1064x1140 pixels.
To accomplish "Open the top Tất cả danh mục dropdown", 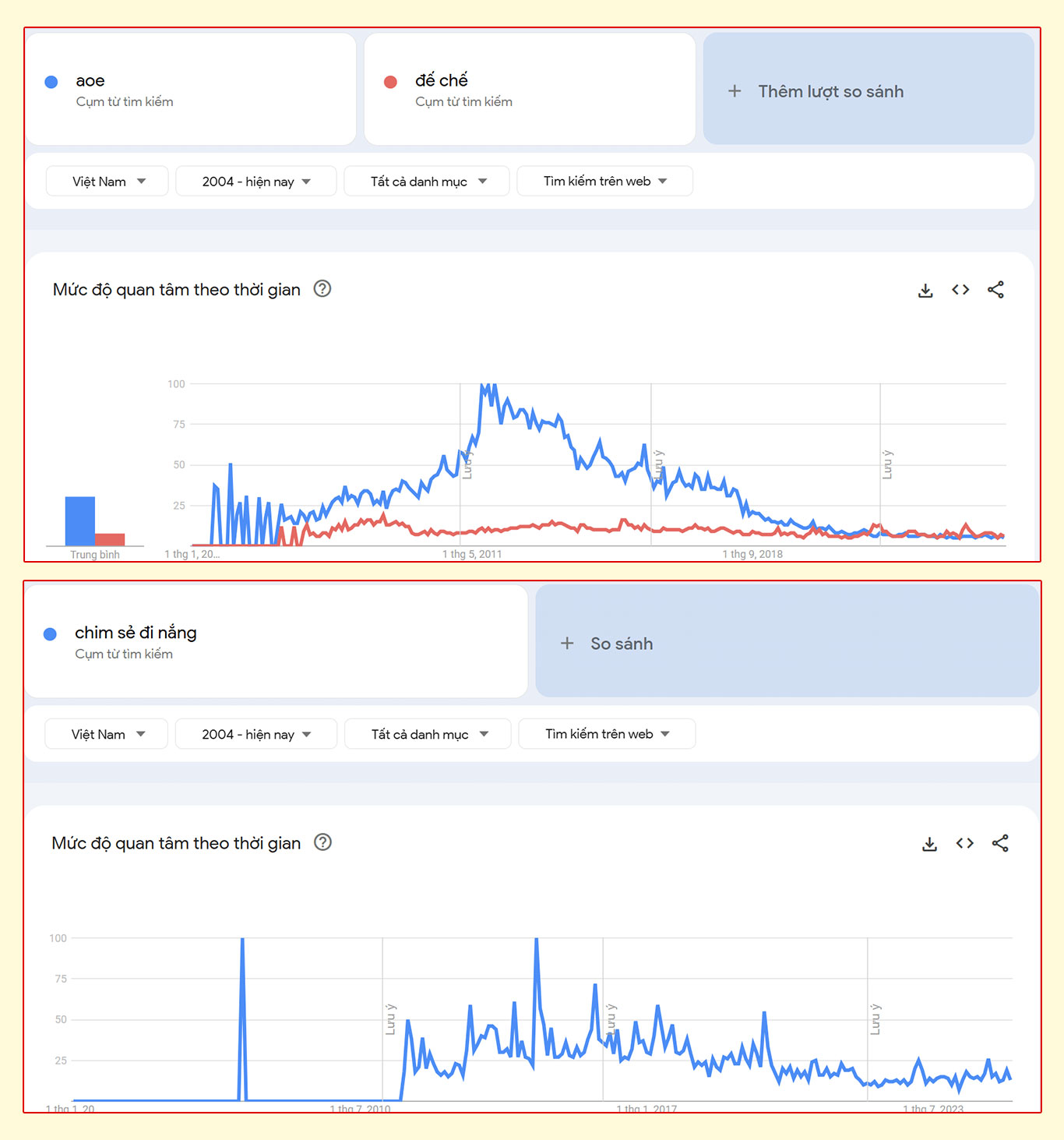I will [x=427, y=182].
